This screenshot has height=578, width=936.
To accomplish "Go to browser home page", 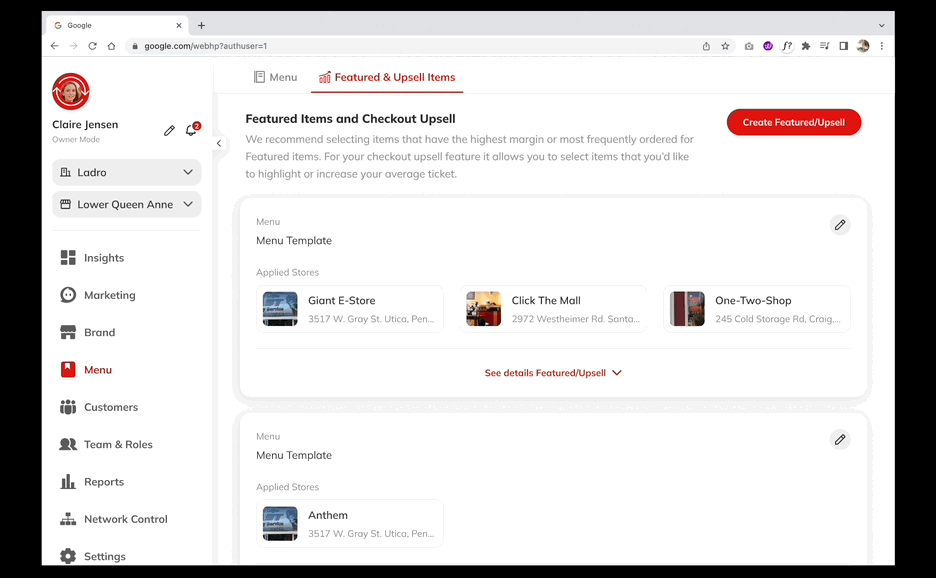I will pos(112,46).
